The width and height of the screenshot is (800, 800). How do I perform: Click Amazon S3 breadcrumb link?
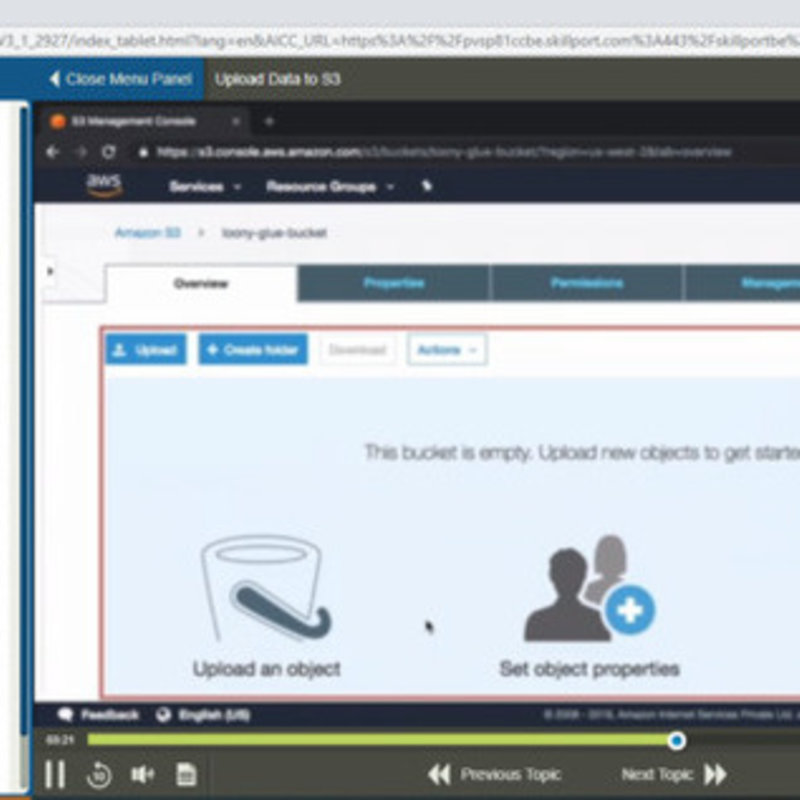(147, 233)
